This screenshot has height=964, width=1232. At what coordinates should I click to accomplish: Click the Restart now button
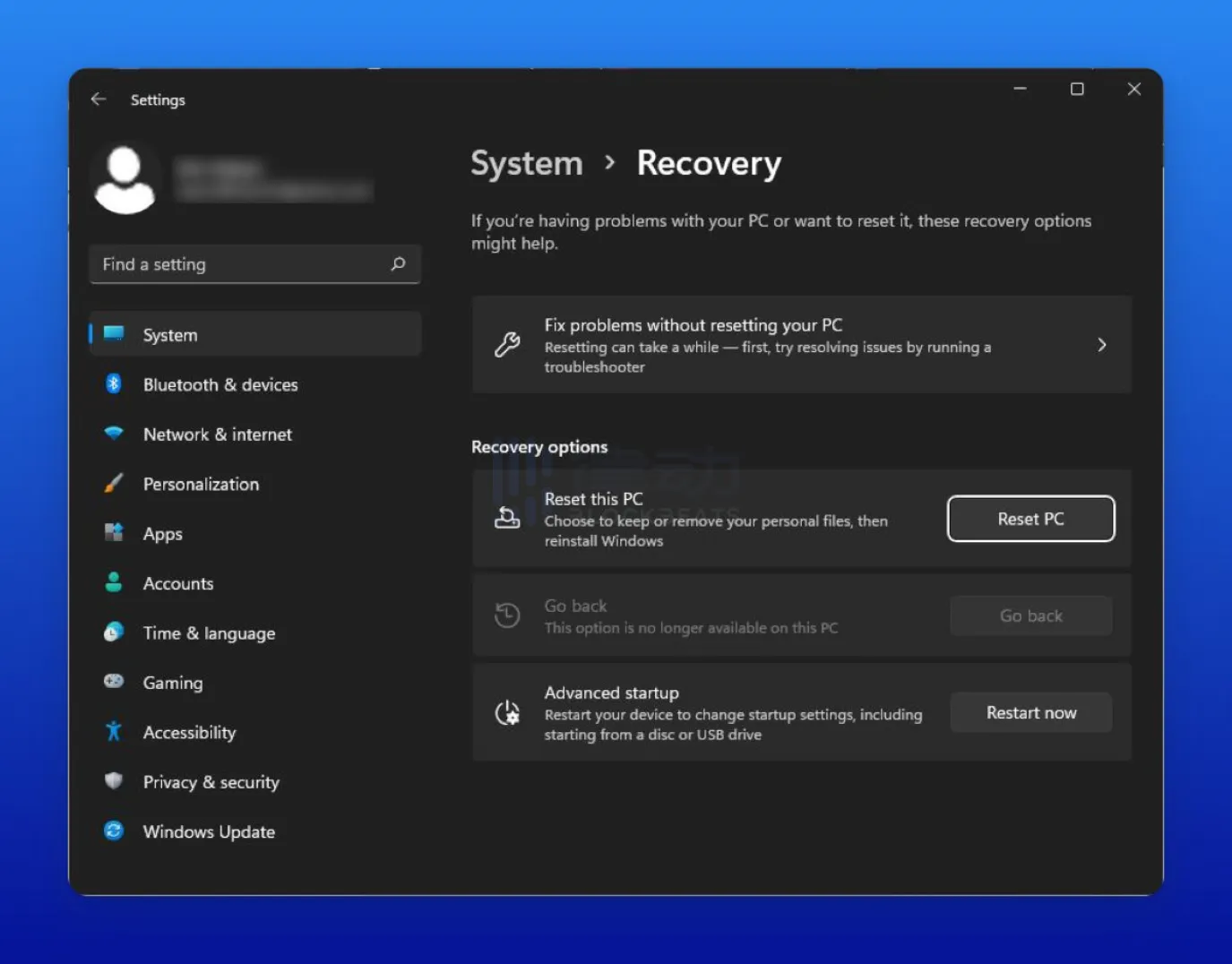tap(1030, 713)
